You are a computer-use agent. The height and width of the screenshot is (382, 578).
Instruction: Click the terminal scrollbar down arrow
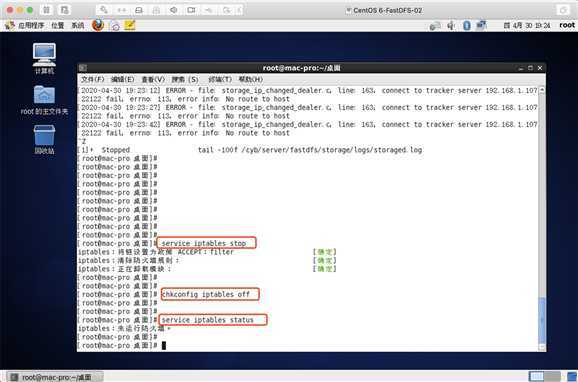pyautogui.click(x=542, y=347)
